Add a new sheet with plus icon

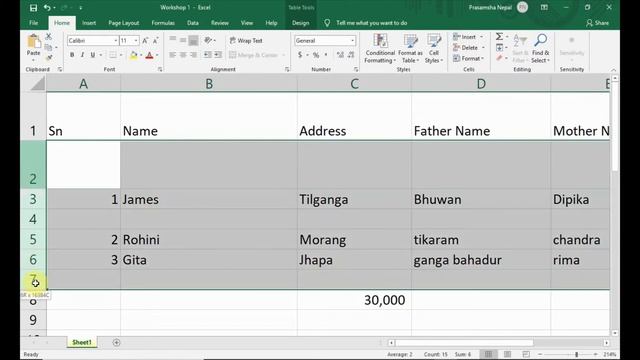coord(116,342)
